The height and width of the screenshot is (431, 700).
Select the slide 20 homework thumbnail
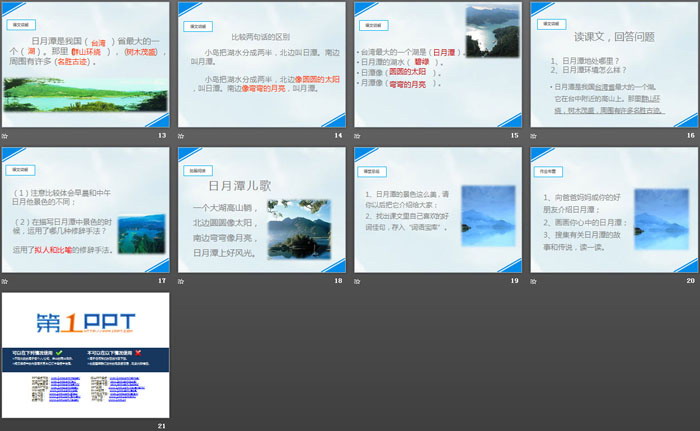coord(614,210)
